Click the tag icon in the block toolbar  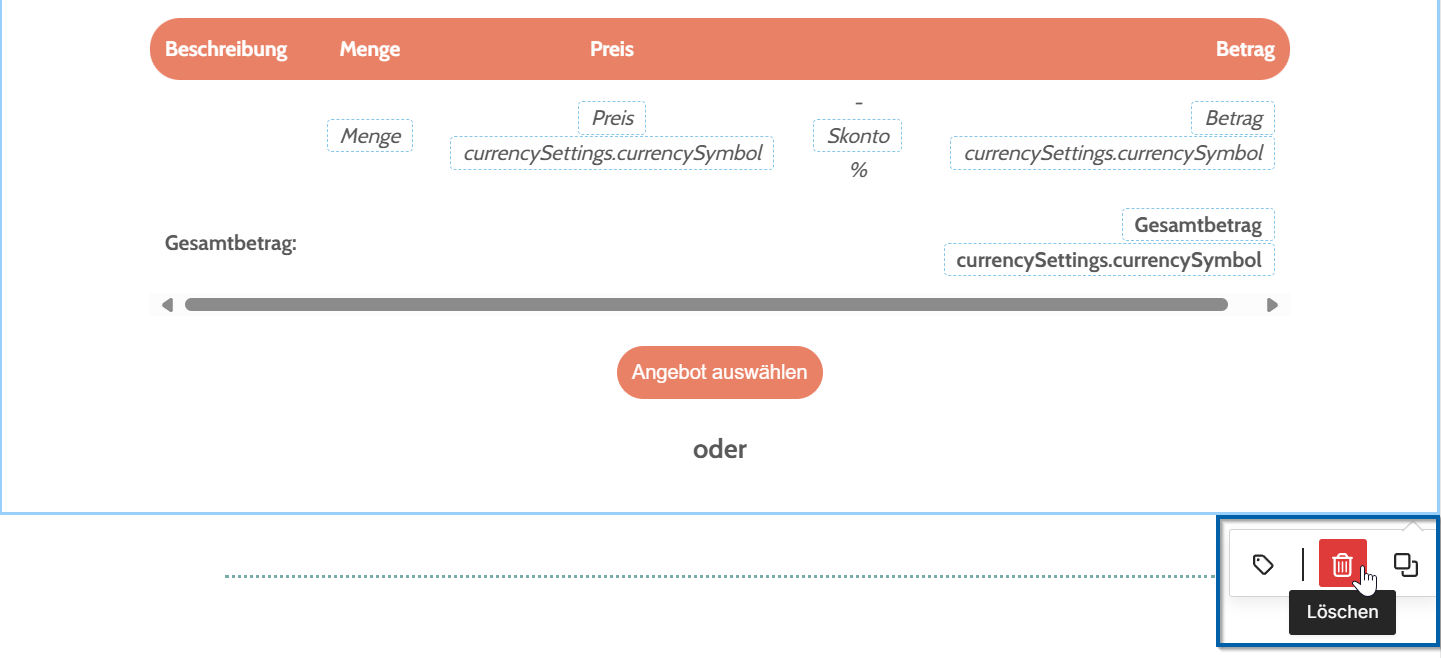tap(1263, 565)
